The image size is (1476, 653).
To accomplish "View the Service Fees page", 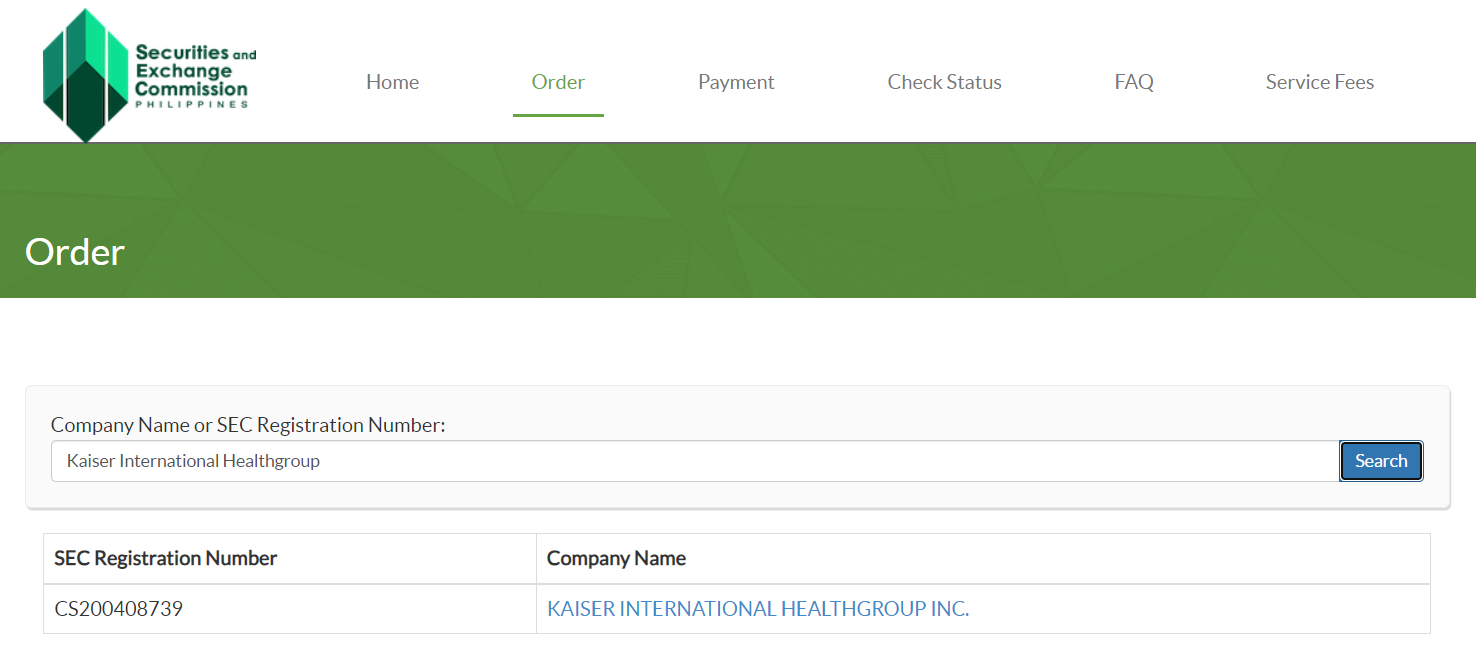I will pyautogui.click(x=1319, y=82).
